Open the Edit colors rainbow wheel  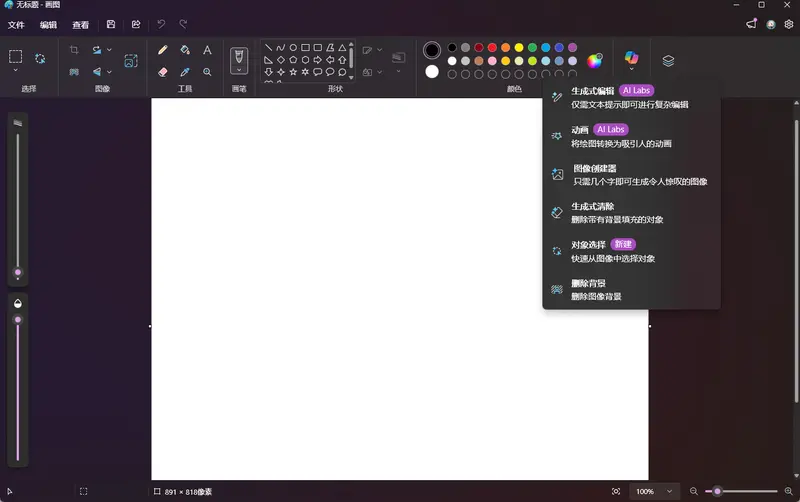(594, 61)
